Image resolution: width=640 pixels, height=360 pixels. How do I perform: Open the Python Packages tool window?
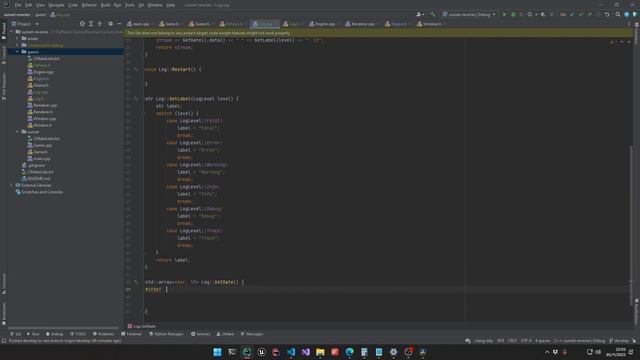click(166, 334)
